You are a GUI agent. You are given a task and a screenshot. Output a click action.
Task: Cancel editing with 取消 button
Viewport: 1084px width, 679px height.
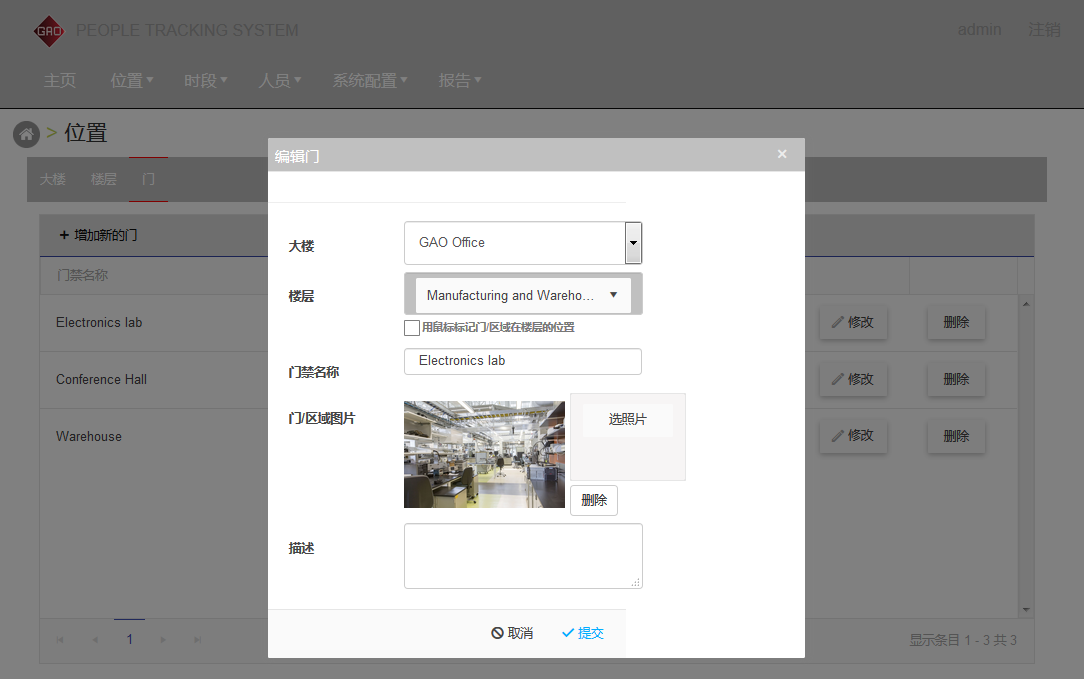(x=512, y=633)
